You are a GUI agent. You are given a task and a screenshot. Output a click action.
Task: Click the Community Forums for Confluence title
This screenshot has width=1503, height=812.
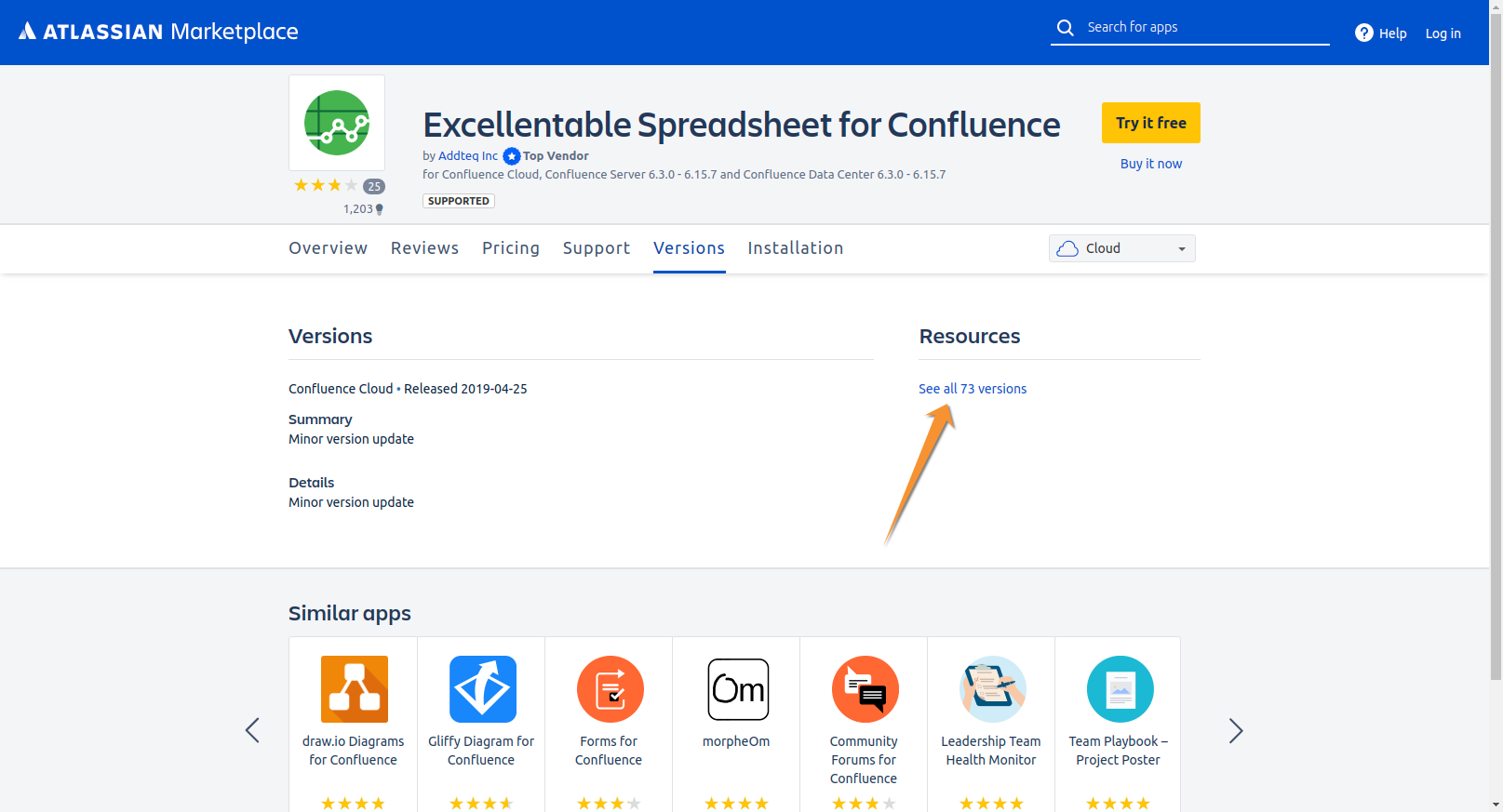tap(864, 760)
